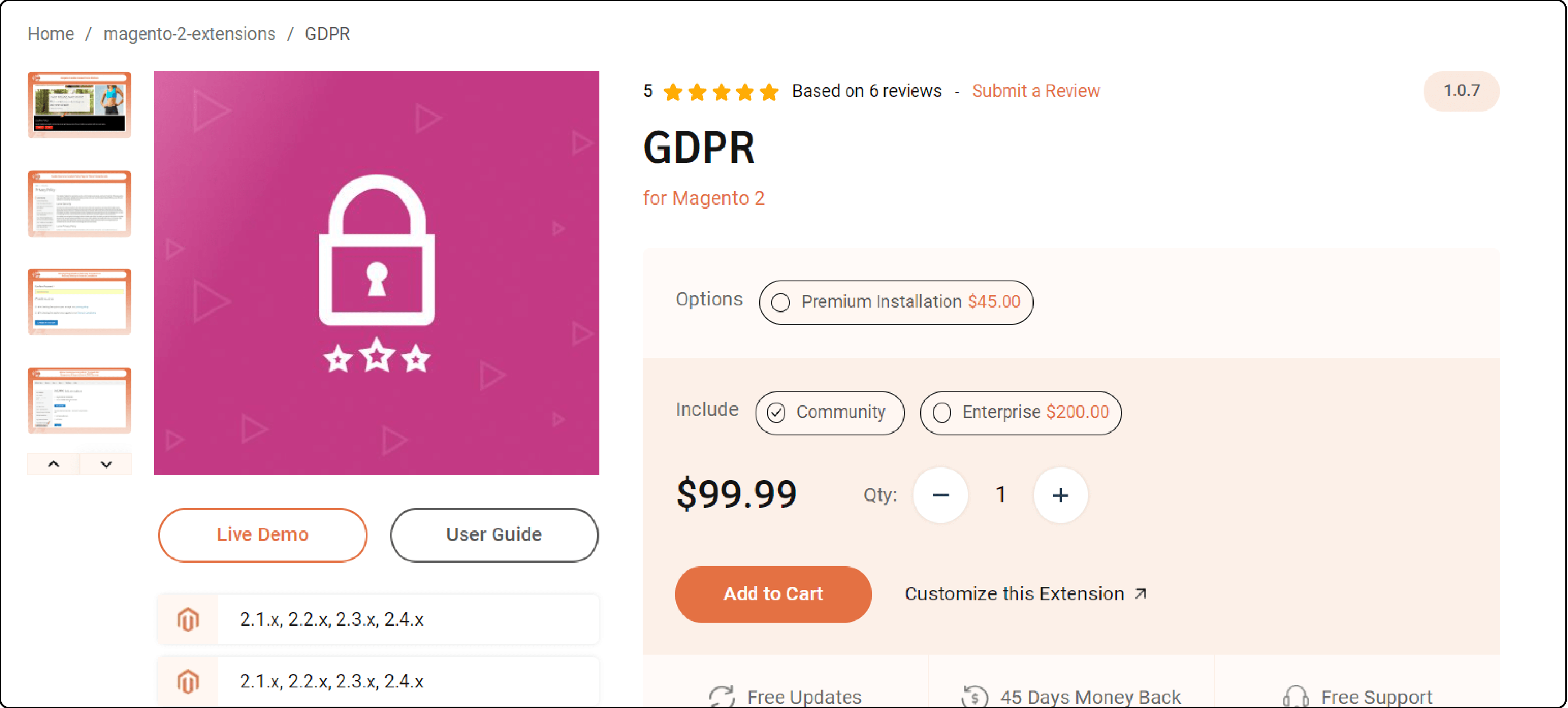Decrease quantity using the minus stepper
The height and width of the screenshot is (708, 1568).
point(938,494)
